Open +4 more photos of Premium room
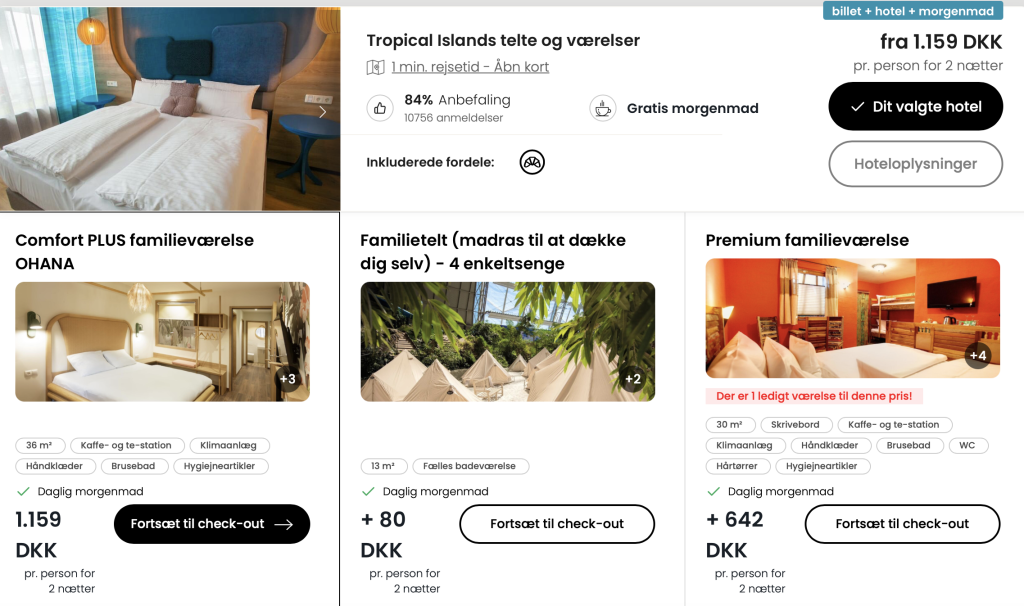This screenshot has height=606, width=1024. coord(978,355)
